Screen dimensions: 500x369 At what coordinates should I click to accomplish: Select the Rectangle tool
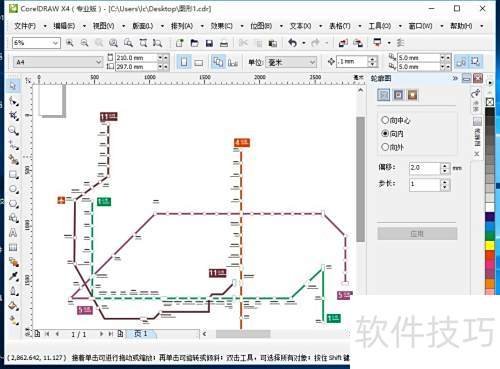pos(13,174)
